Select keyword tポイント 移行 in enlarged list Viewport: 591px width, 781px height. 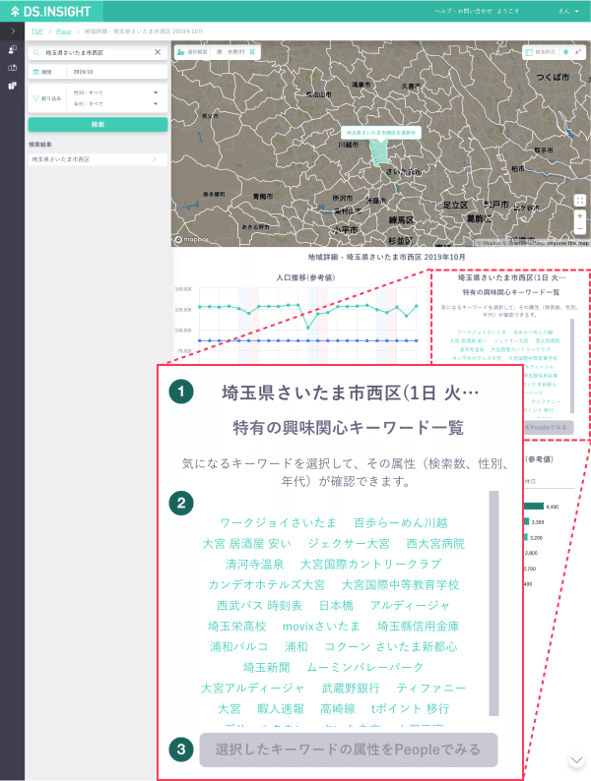(410, 708)
